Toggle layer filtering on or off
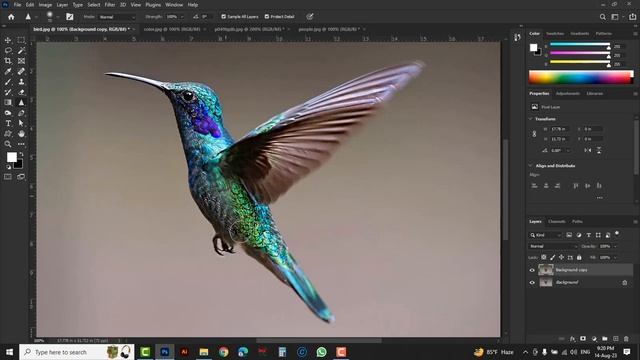 pyautogui.click(x=617, y=233)
